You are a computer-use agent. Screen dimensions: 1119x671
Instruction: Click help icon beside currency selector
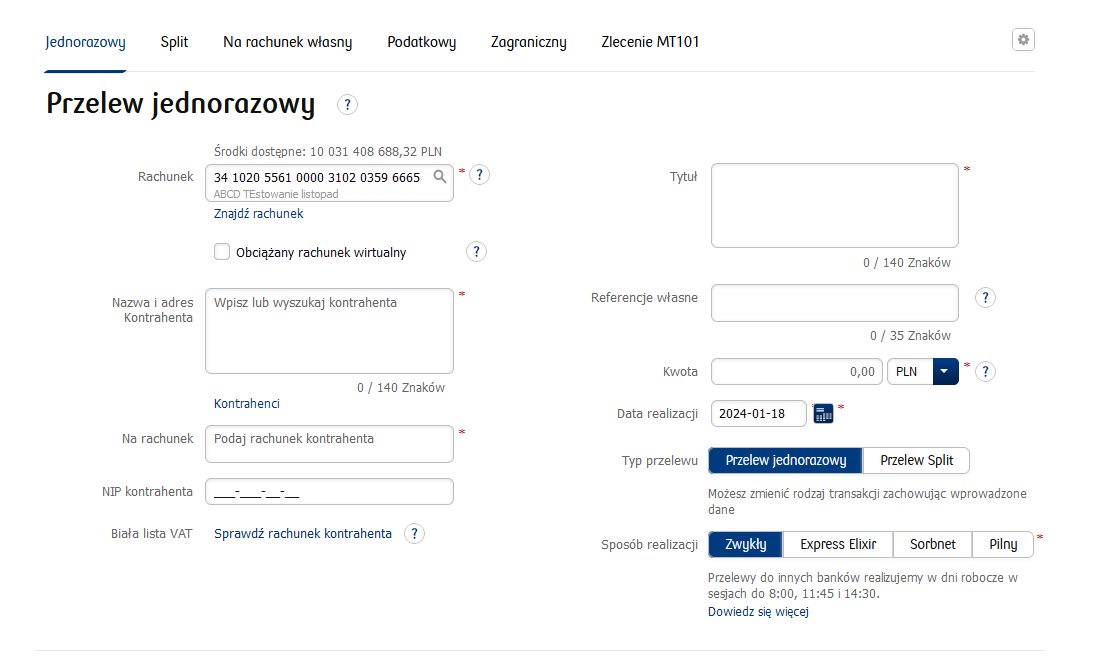point(985,372)
